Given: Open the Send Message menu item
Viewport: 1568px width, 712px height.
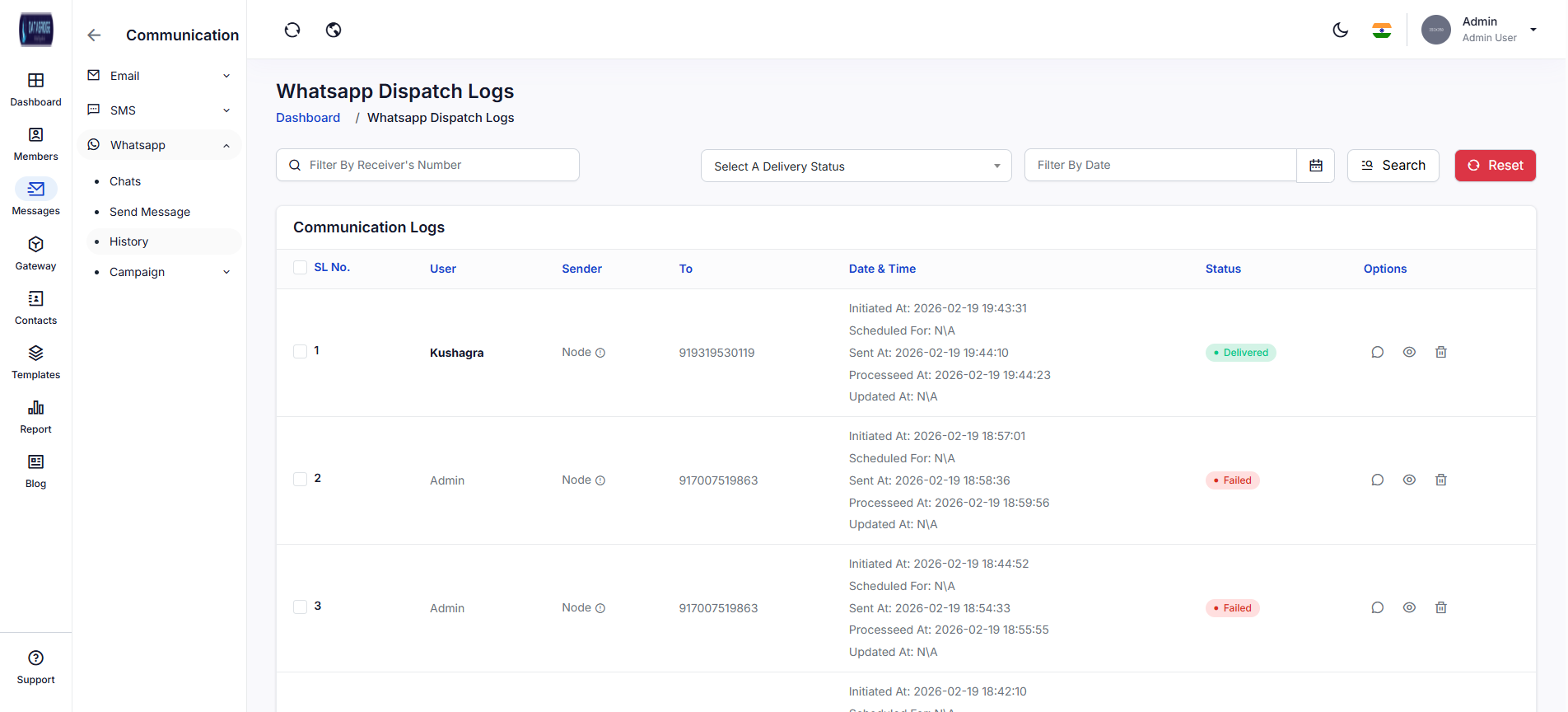Looking at the screenshot, I should (x=150, y=212).
